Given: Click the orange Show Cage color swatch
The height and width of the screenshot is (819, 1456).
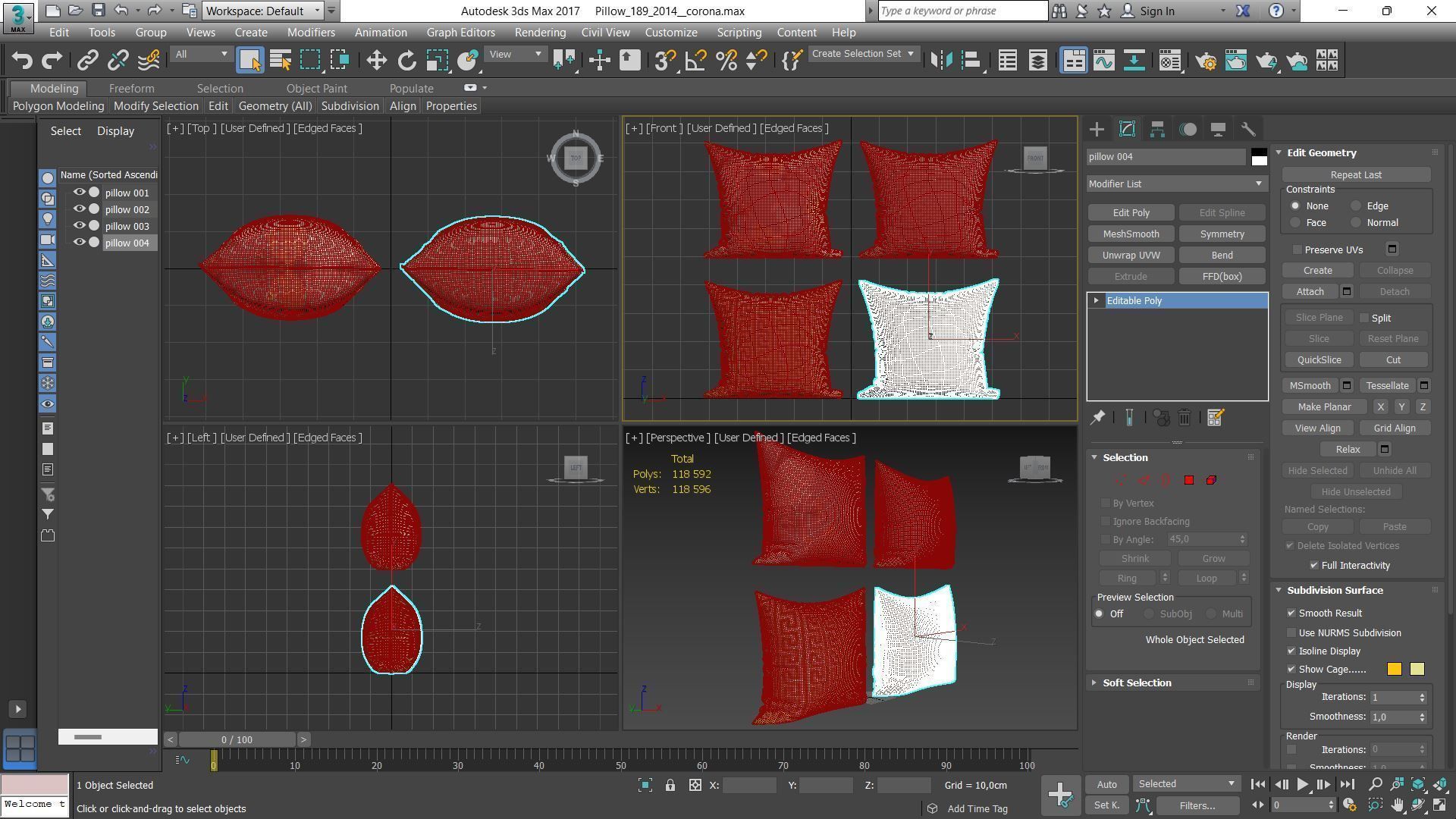Looking at the screenshot, I should [x=1394, y=670].
